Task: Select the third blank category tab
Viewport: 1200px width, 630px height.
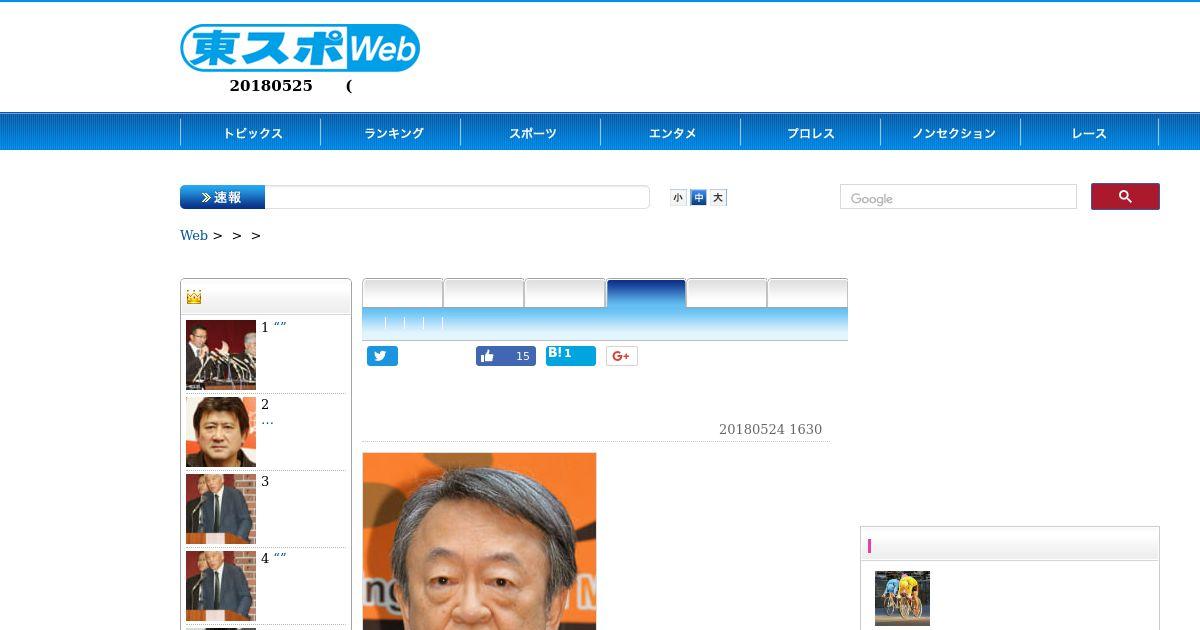Action: (565, 293)
